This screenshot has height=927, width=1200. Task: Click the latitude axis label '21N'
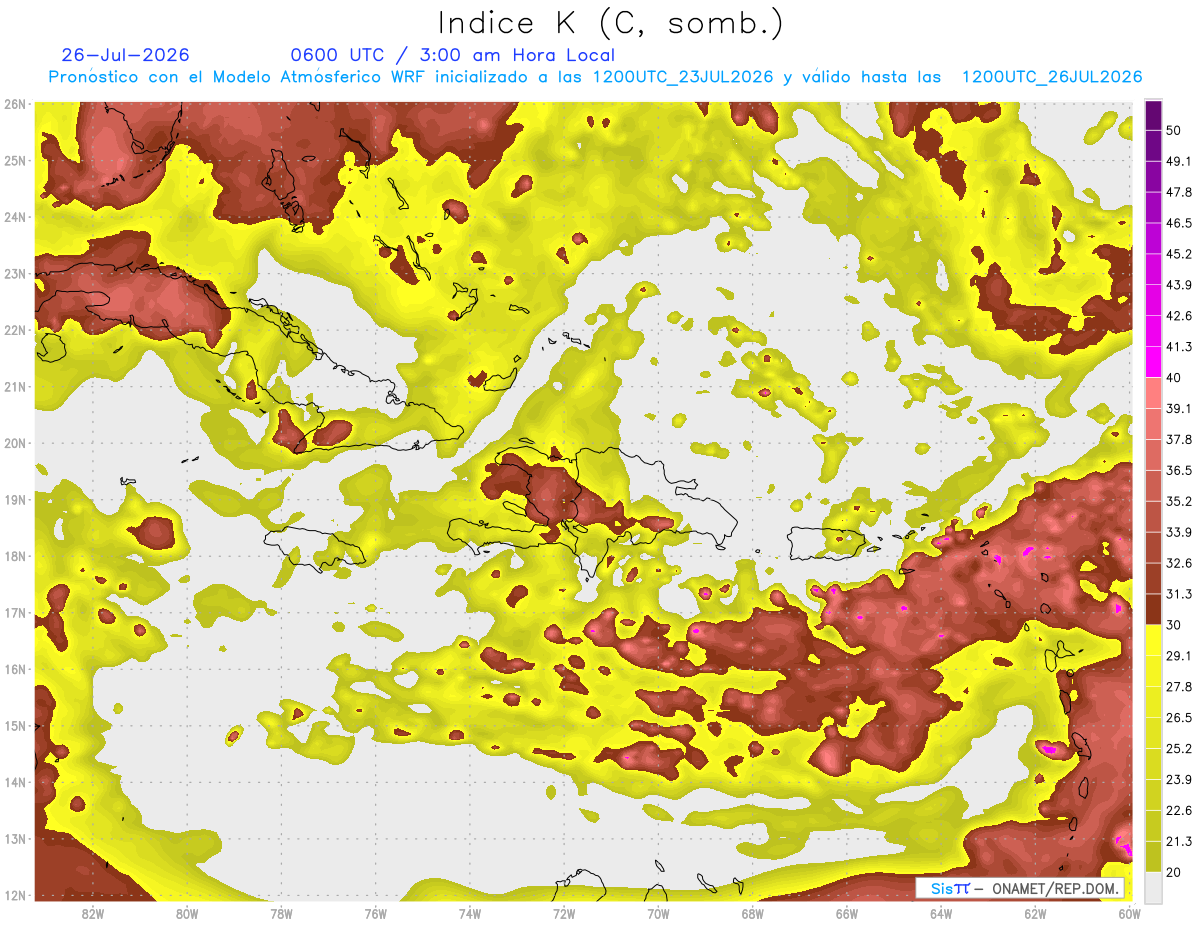(14, 387)
